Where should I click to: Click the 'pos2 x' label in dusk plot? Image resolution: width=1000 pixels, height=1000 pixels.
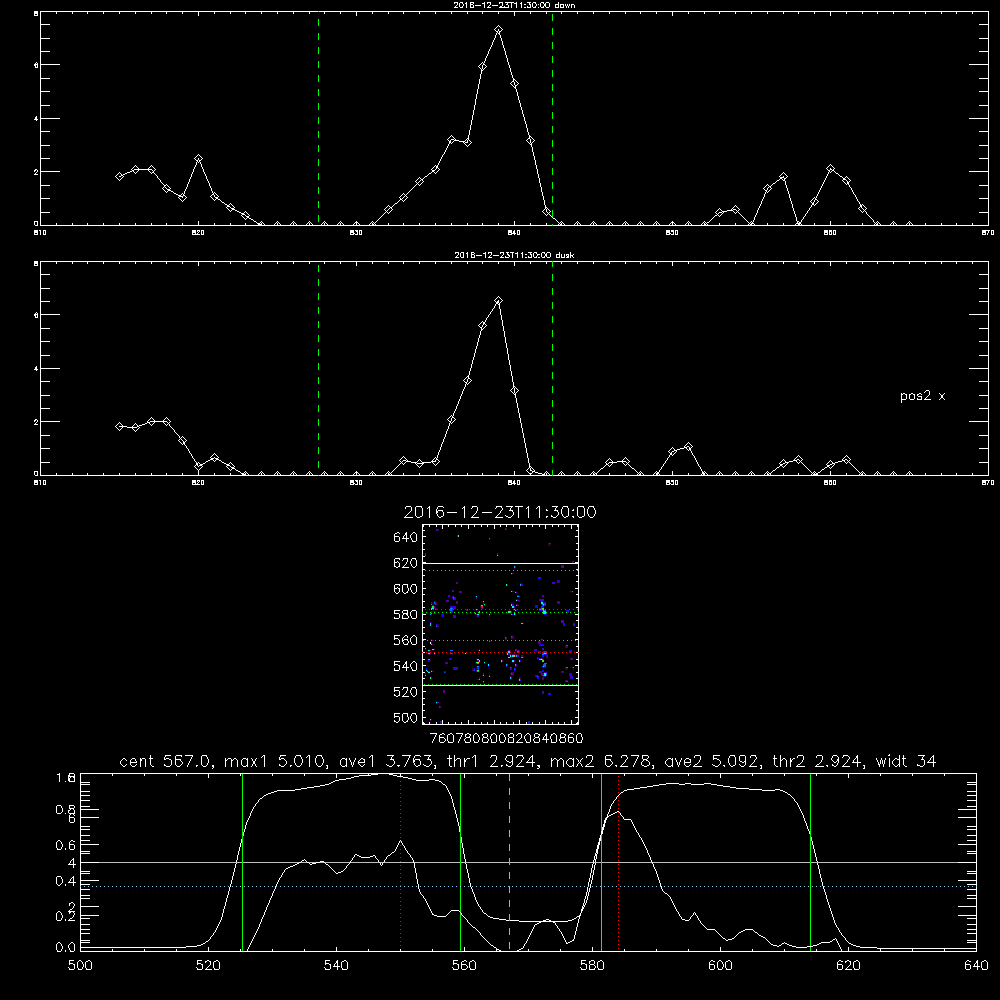[922, 396]
